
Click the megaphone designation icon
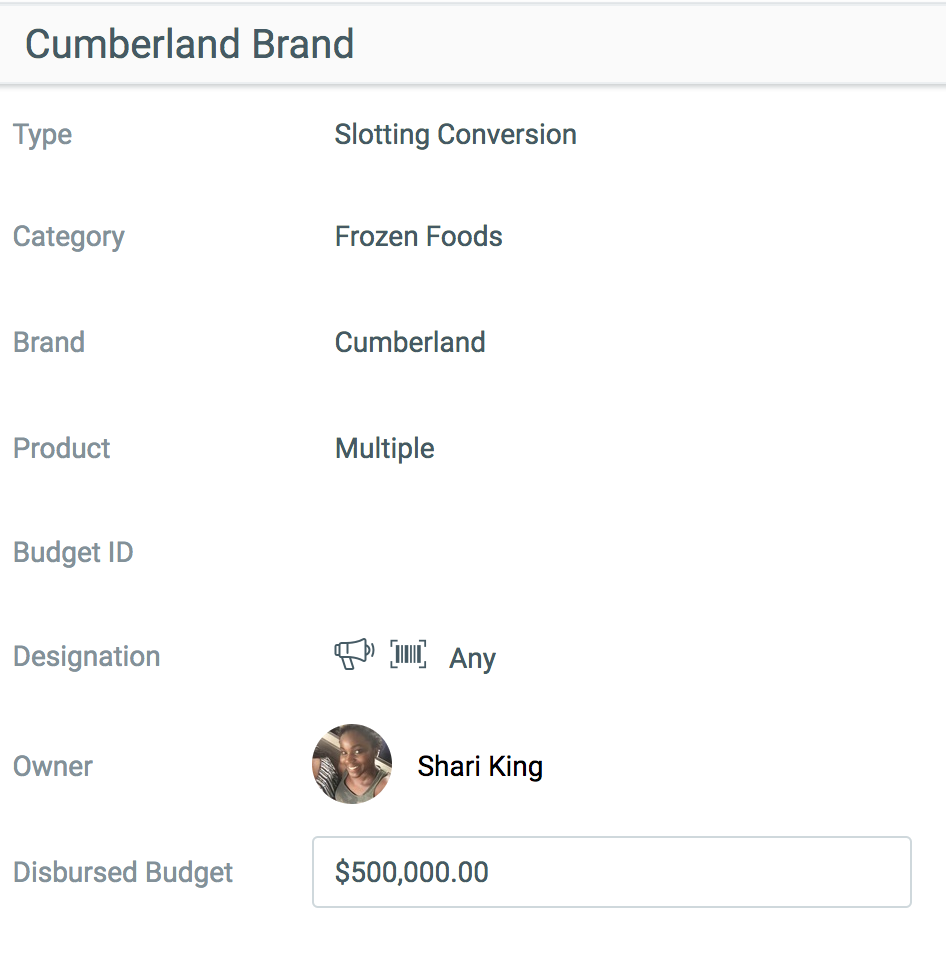354,654
